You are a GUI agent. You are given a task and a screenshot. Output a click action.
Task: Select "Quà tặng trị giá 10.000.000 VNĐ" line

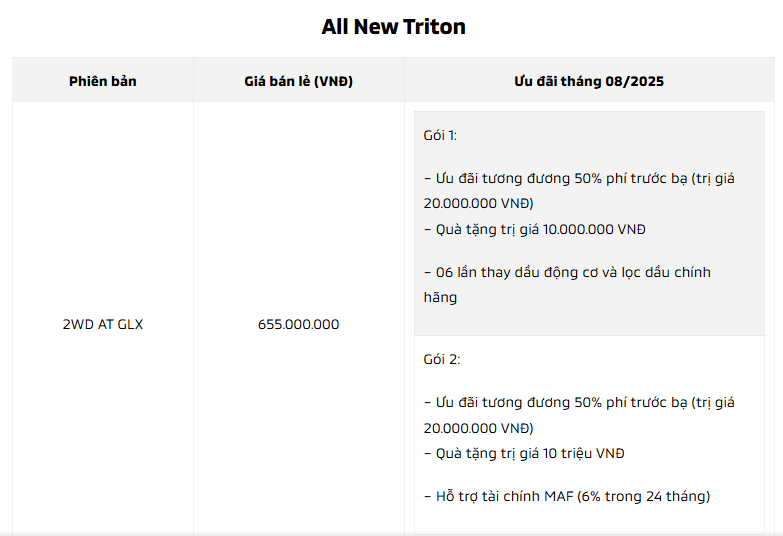pos(534,229)
